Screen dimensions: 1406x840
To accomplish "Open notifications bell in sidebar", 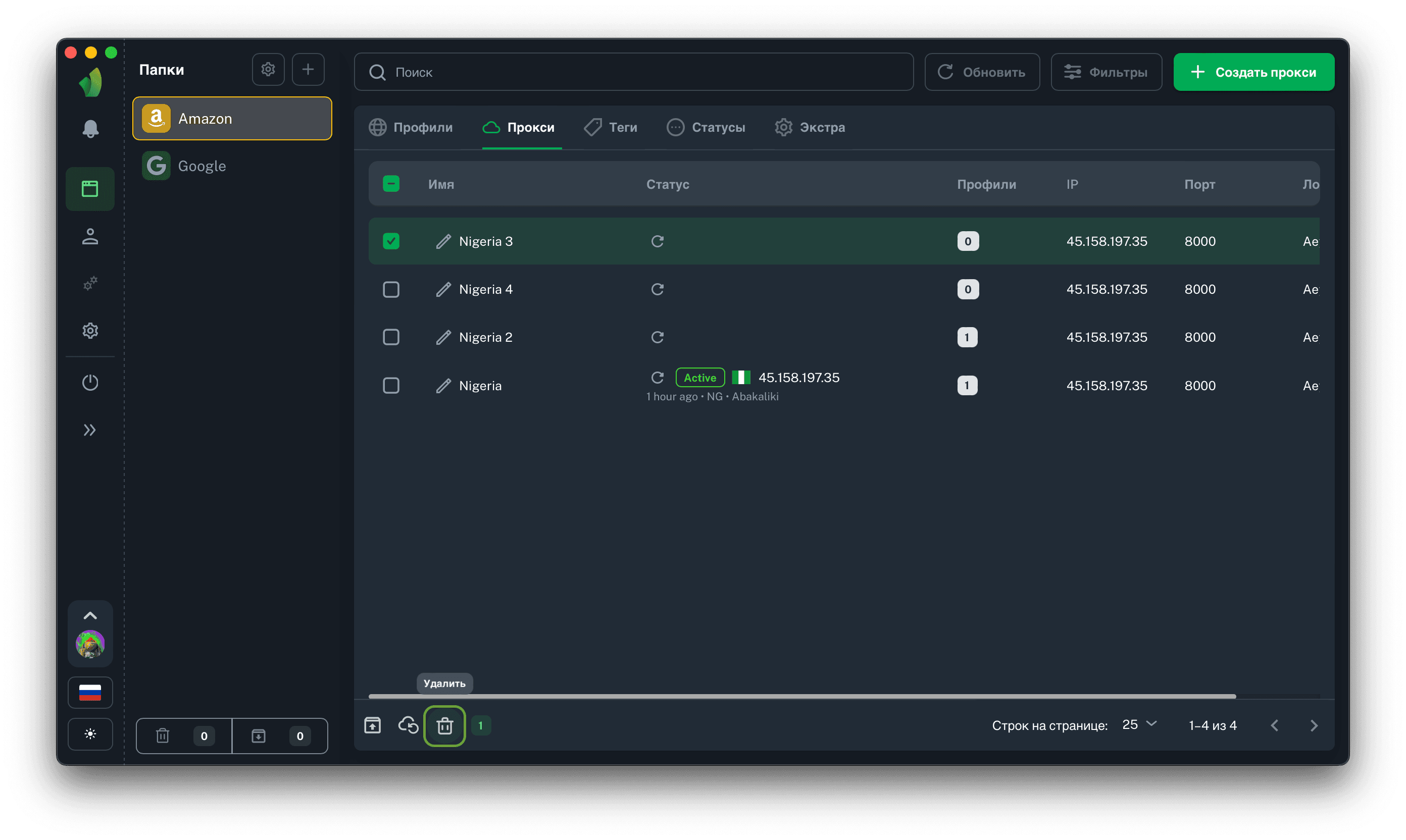I will tap(90, 129).
